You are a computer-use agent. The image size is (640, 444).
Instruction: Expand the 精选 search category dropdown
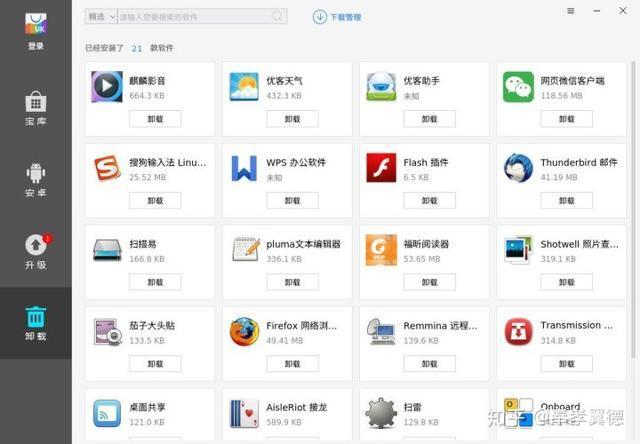(x=101, y=16)
